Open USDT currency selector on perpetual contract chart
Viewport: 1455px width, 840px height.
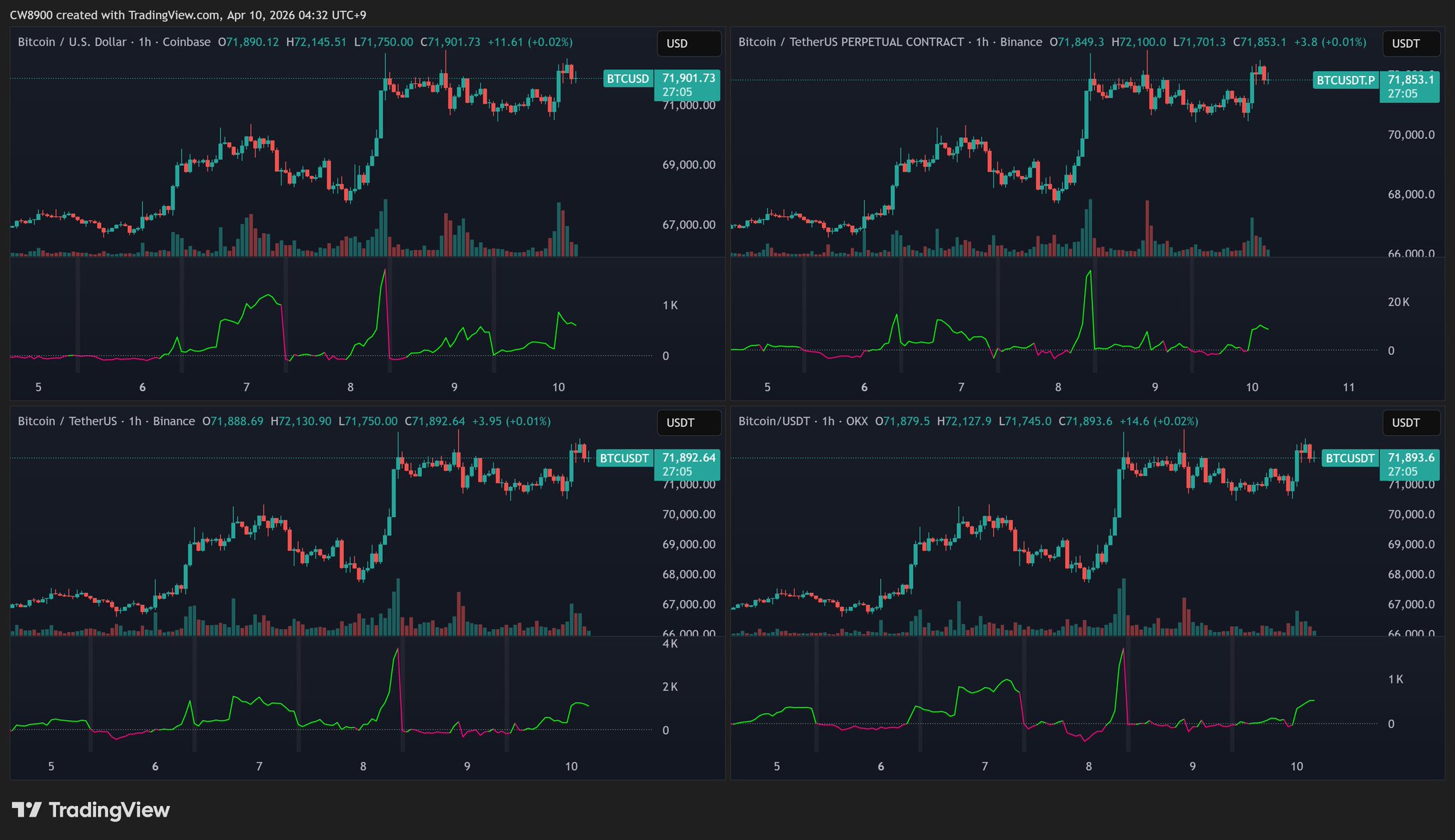coord(1410,43)
